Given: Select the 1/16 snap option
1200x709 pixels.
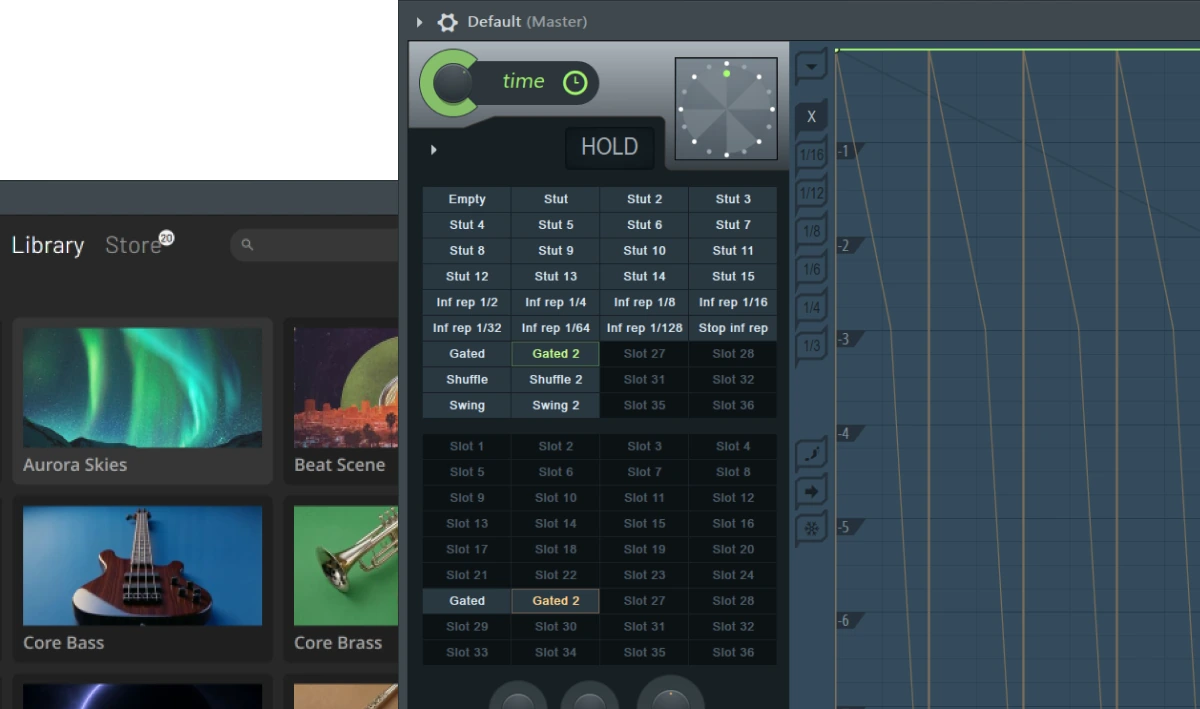Looking at the screenshot, I should pyautogui.click(x=811, y=154).
